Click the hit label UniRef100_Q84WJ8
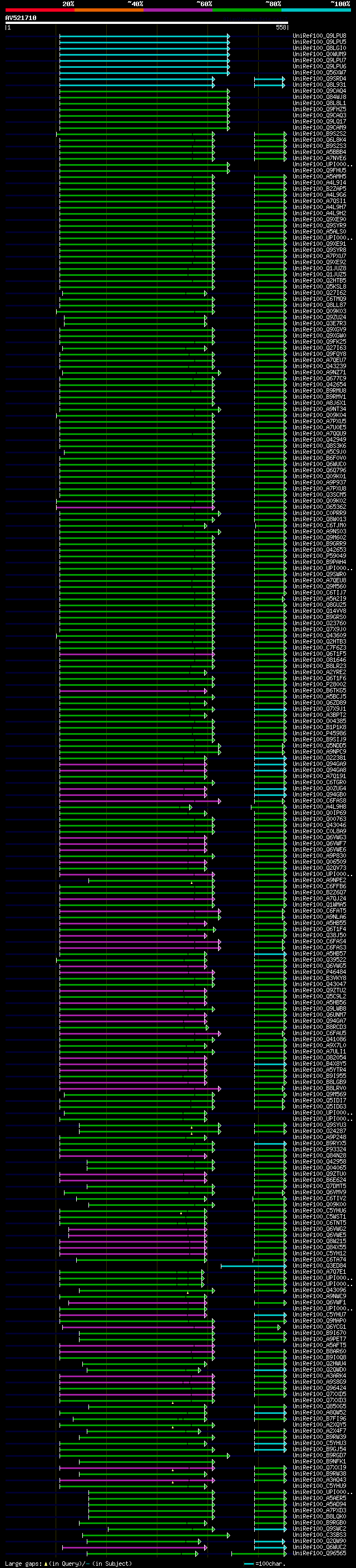356x1568 pixels. (x=319, y=97)
